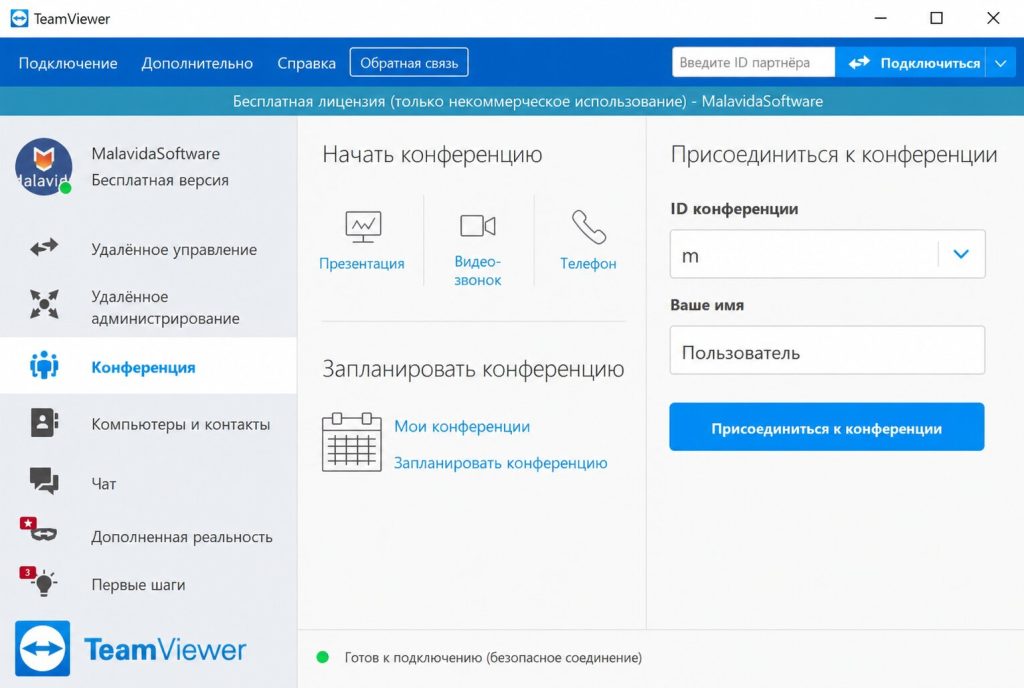Select the Конференция sidebar item
Image resolution: width=1024 pixels, height=688 pixels.
point(148,366)
